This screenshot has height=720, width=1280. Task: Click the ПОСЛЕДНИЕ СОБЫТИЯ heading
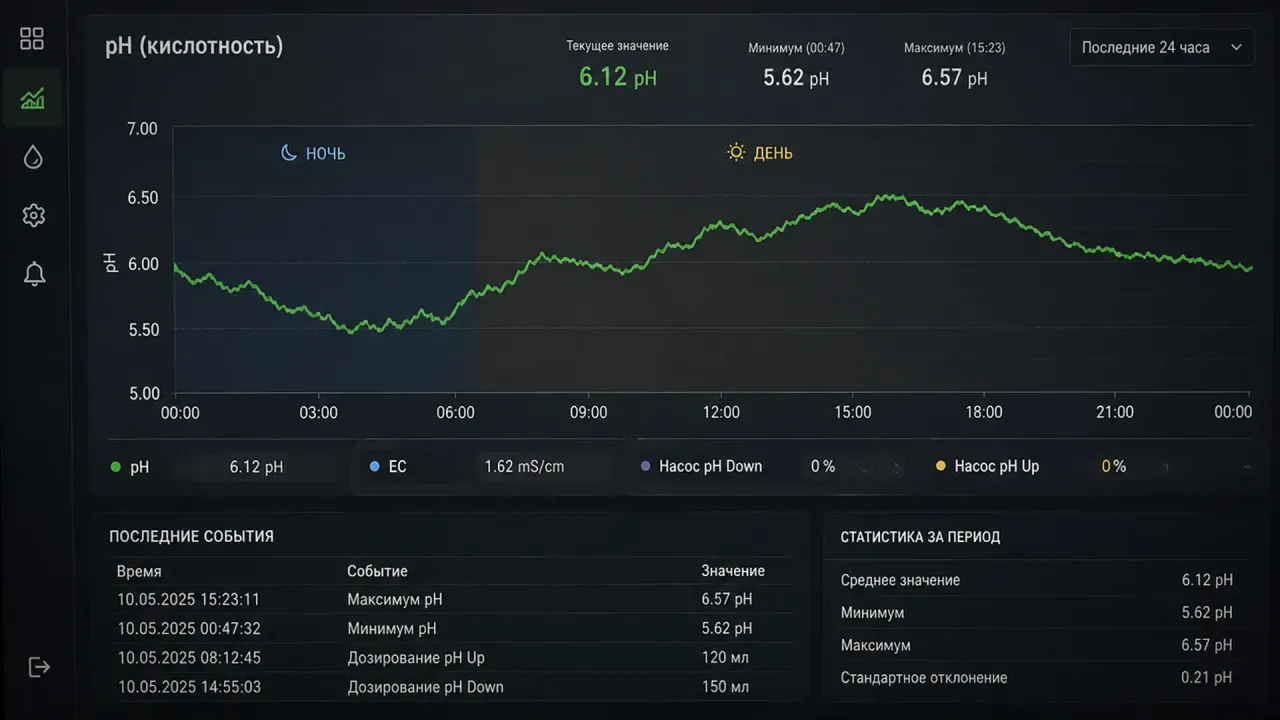click(191, 537)
